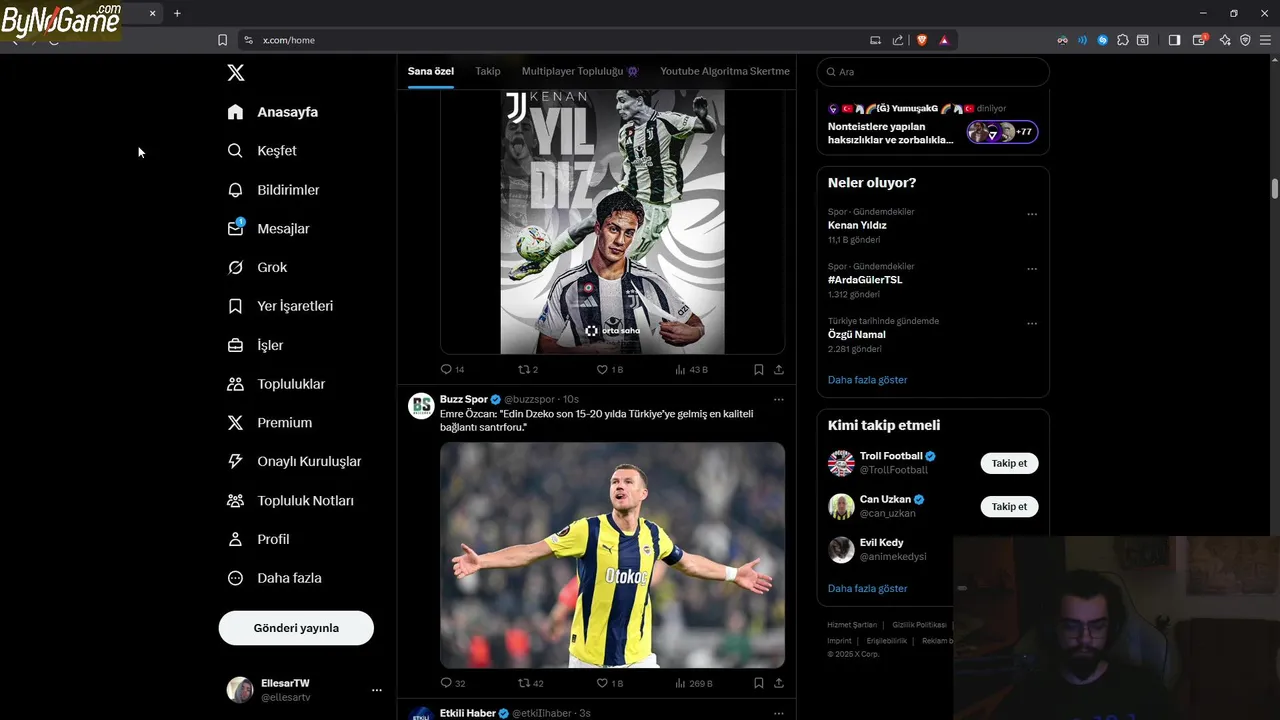Open more options on Buzz Spor post
This screenshot has height=720, width=1280.
(x=779, y=400)
